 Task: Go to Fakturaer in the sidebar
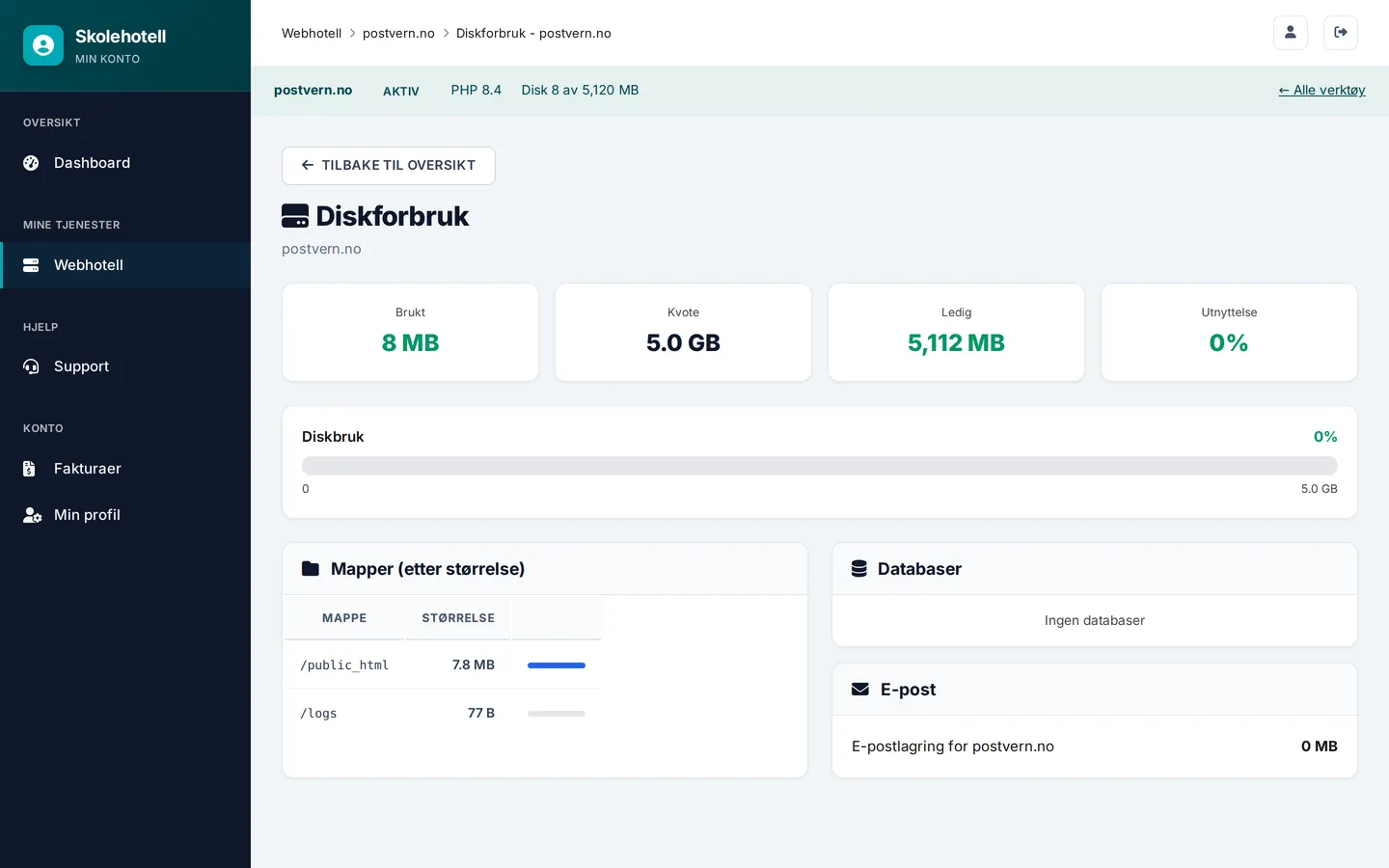pyautogui.click(x=125, y=469)
